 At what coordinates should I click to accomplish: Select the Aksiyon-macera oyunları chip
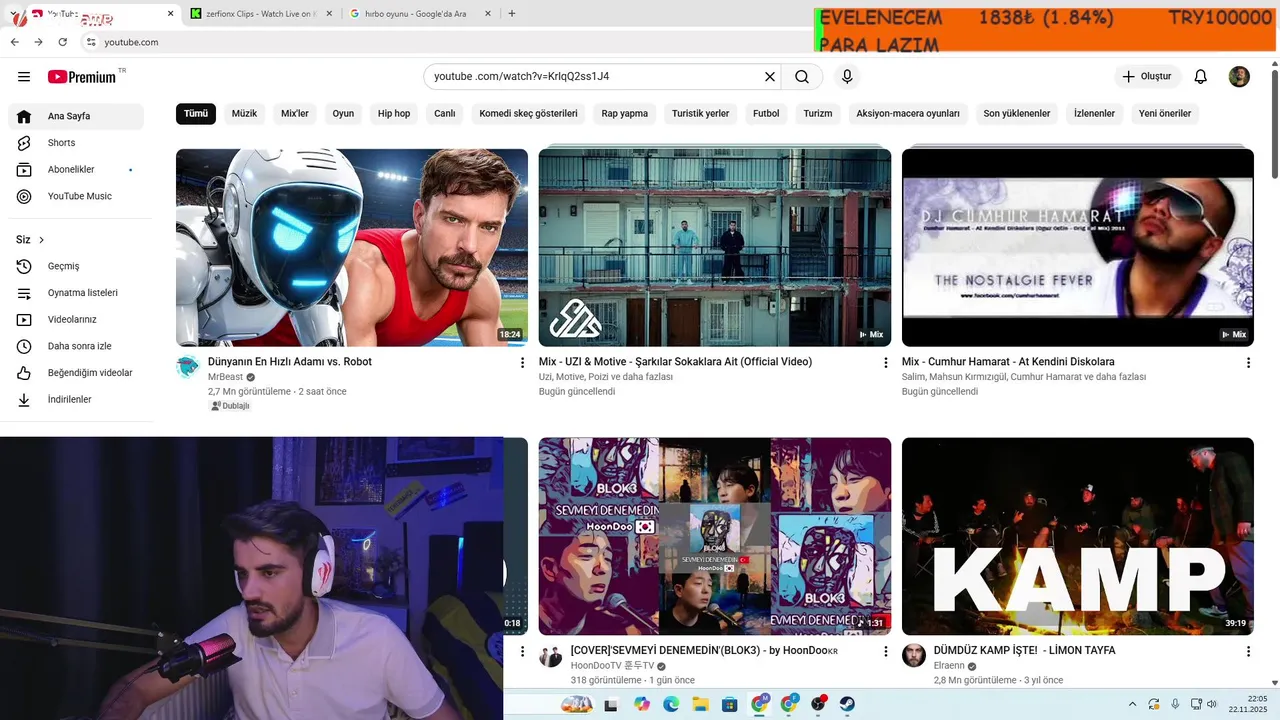point(908,113)
